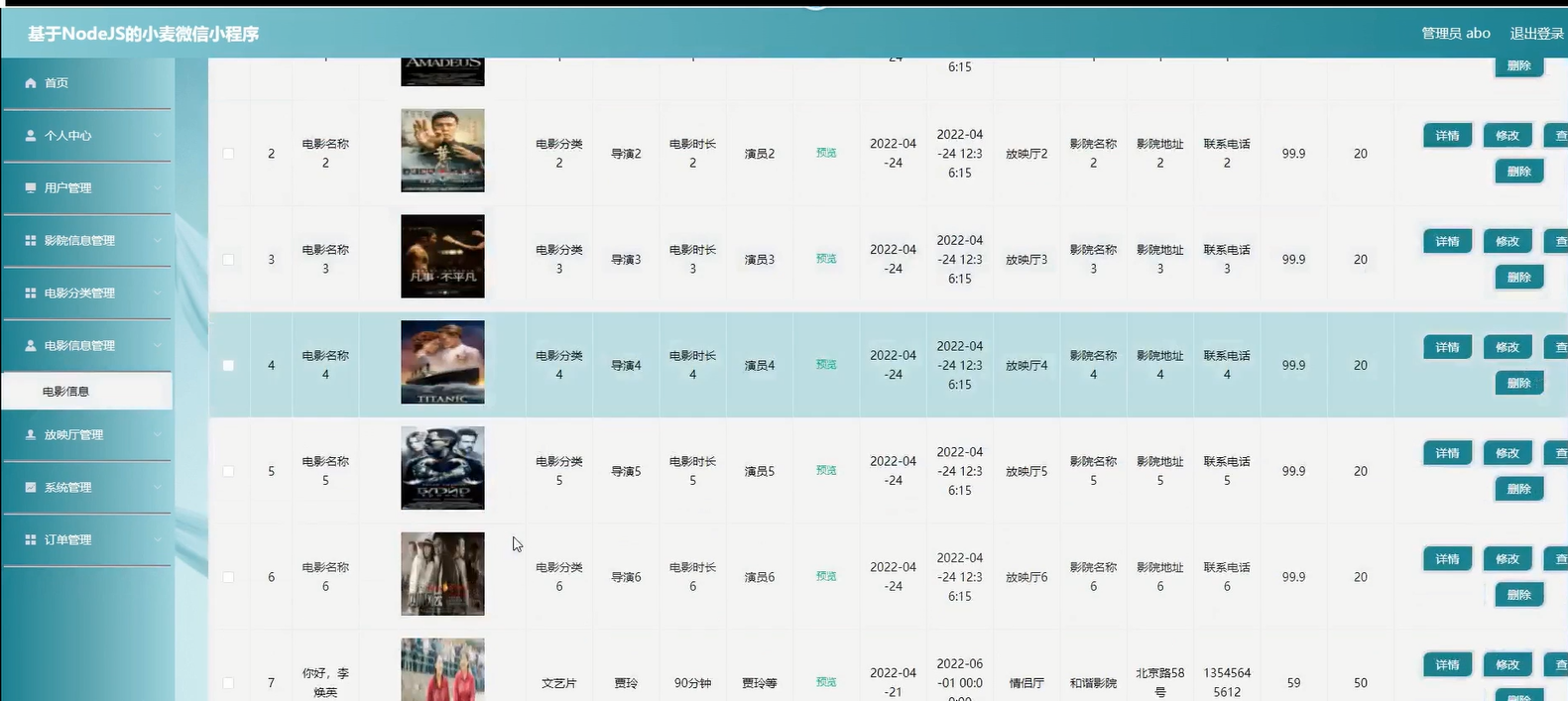Click the icon beside 用户管理
The image size is (1568, 701).
(31, 188)
